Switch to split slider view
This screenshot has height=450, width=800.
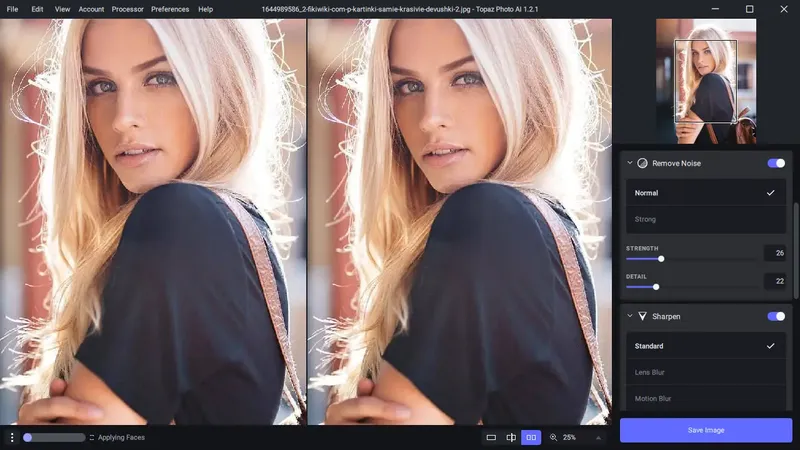[x=511, y=437]
